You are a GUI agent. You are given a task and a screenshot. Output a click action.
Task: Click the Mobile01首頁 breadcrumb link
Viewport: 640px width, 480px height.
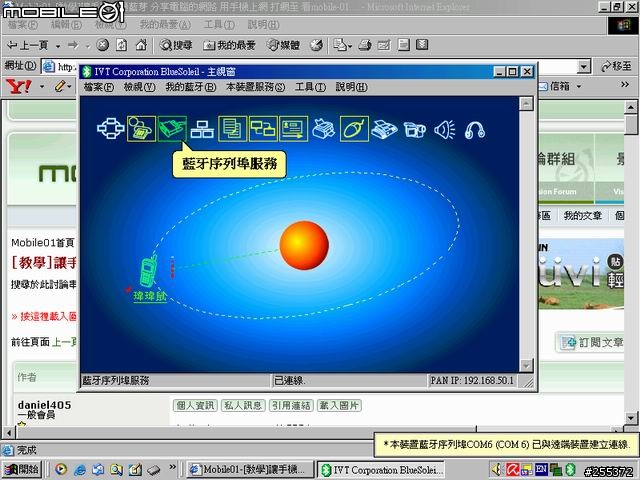point(42,243)
